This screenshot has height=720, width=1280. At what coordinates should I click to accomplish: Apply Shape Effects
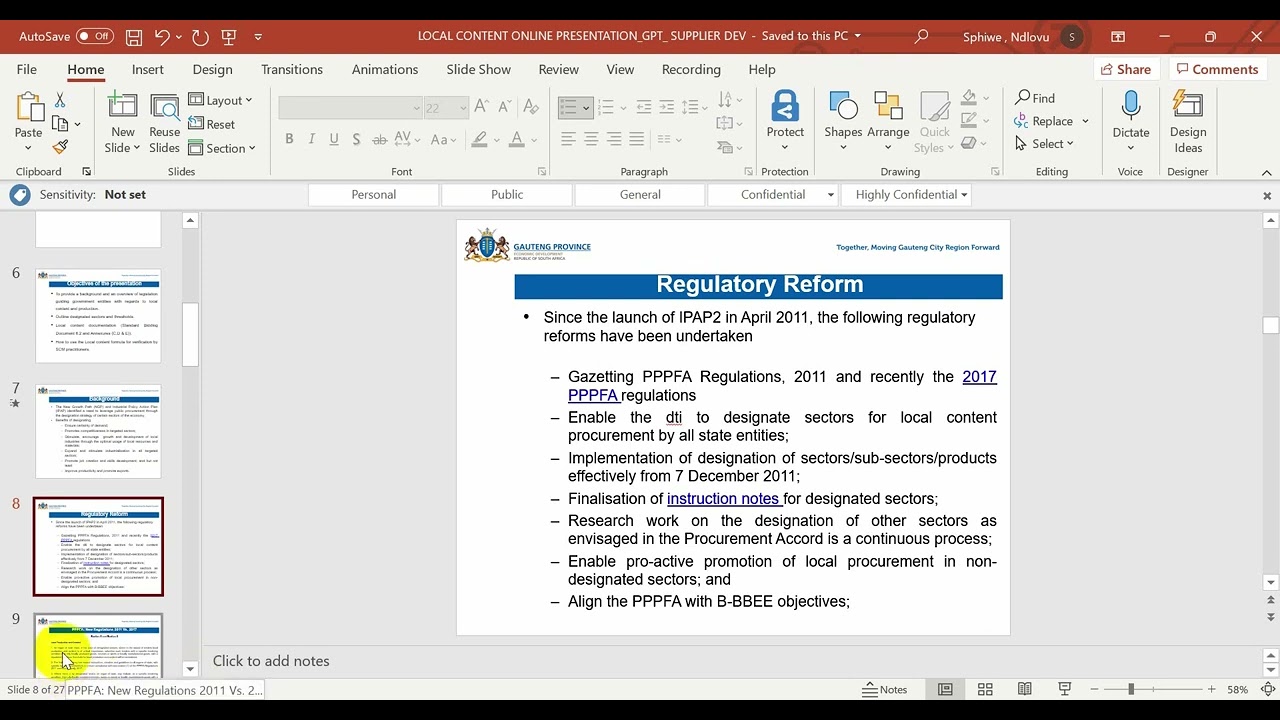pyautogui.click(x=973, y=143)
